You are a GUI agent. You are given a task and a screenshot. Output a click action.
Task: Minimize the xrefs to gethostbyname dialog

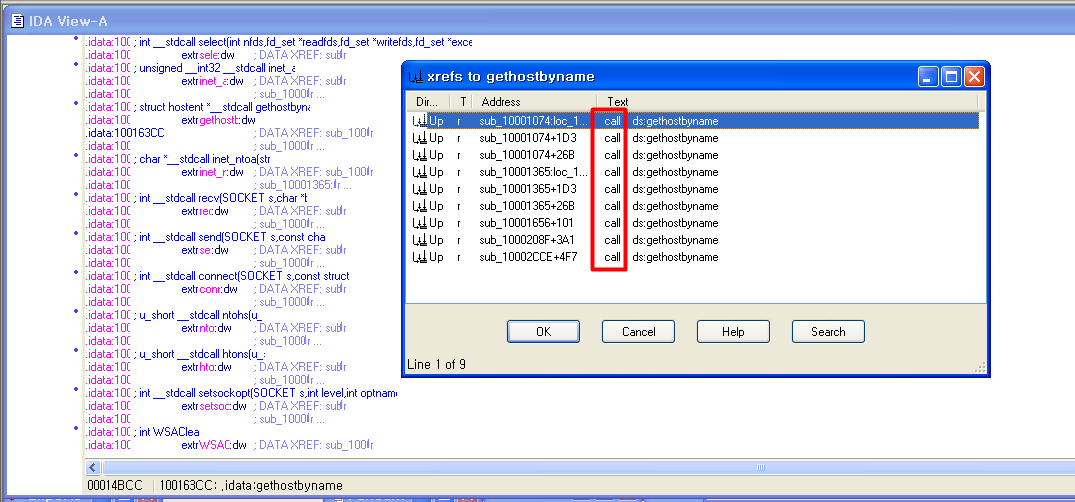pos(929,76)
